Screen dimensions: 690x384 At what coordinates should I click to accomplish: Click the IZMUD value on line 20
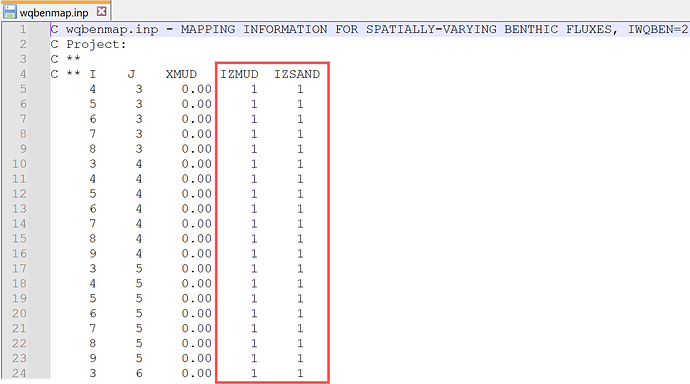(254, 314)
